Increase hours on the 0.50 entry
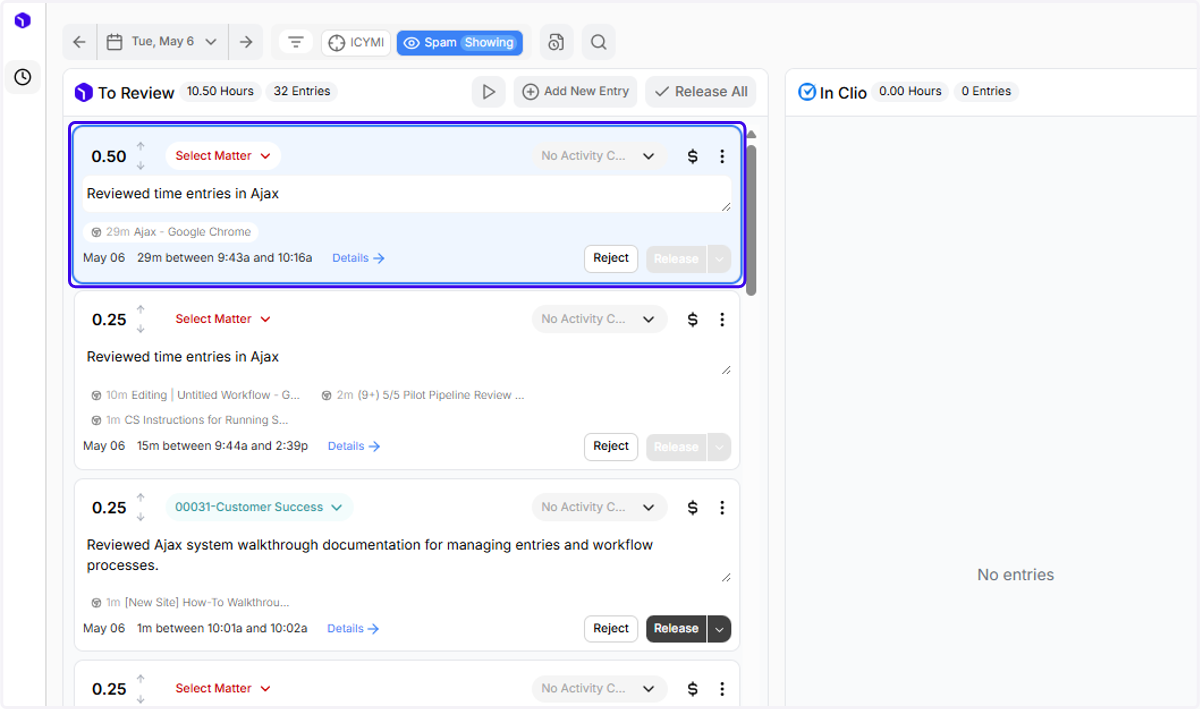 (x=141, y=147)
